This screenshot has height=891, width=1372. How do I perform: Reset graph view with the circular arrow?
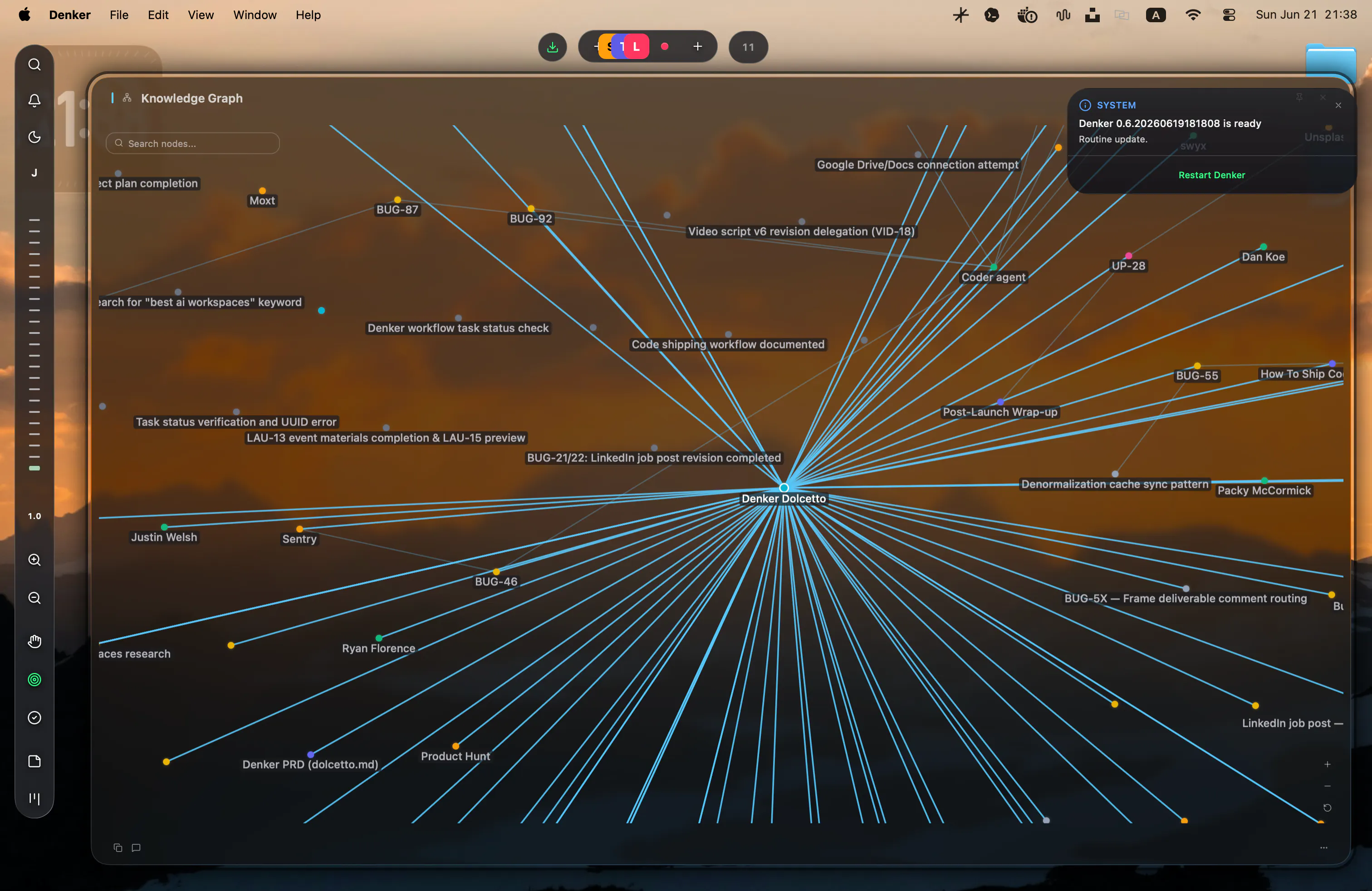[1328, 808]
